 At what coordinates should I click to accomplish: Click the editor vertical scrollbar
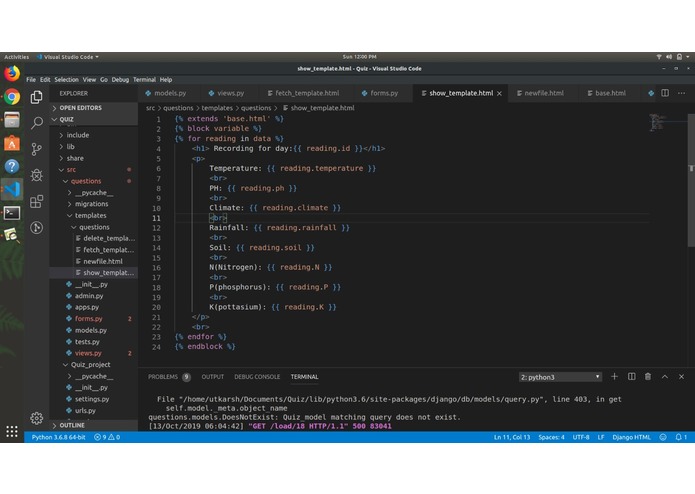[691, 179]
